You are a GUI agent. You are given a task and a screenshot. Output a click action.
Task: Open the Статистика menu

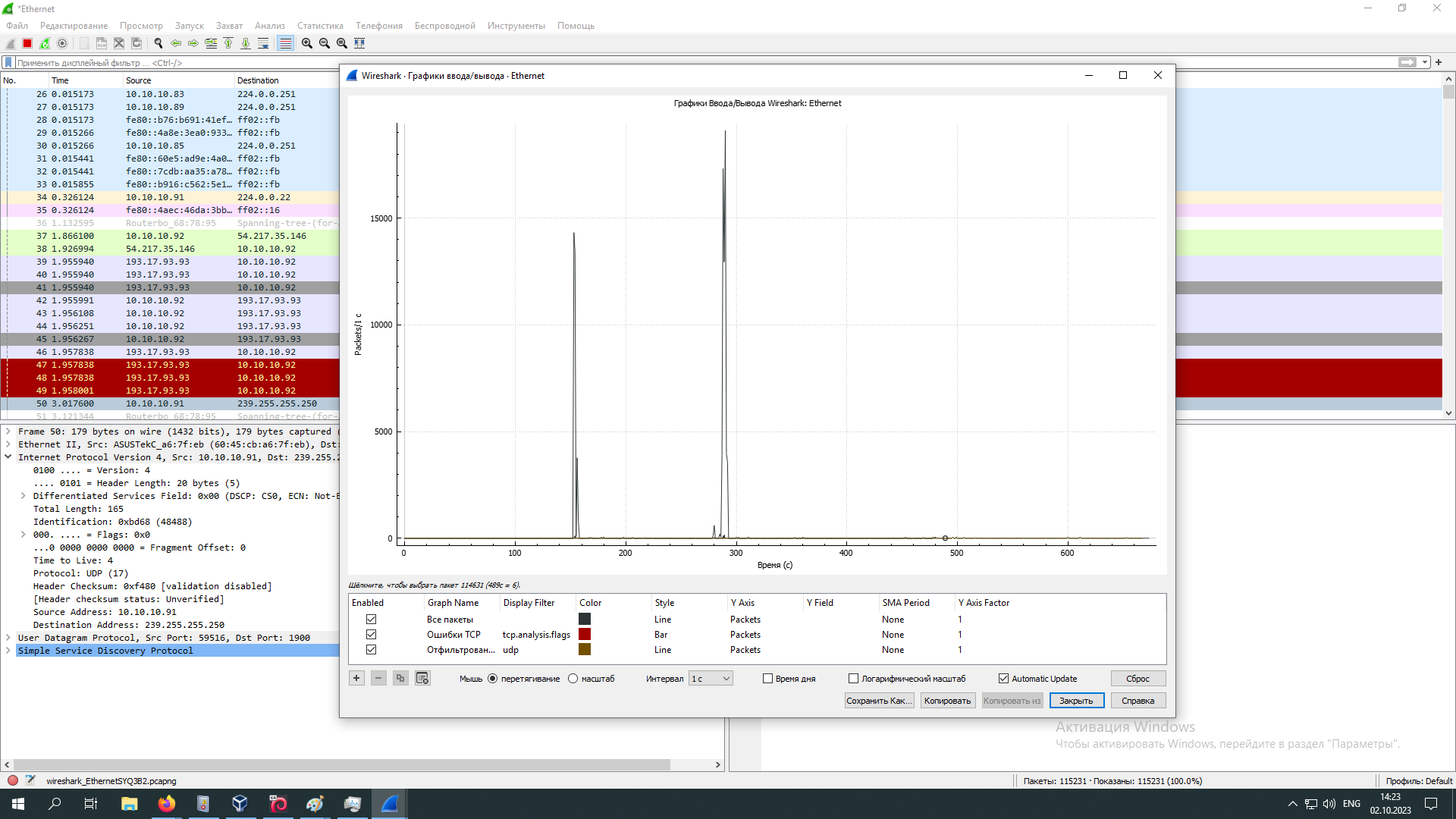click(x=320, y=26)
